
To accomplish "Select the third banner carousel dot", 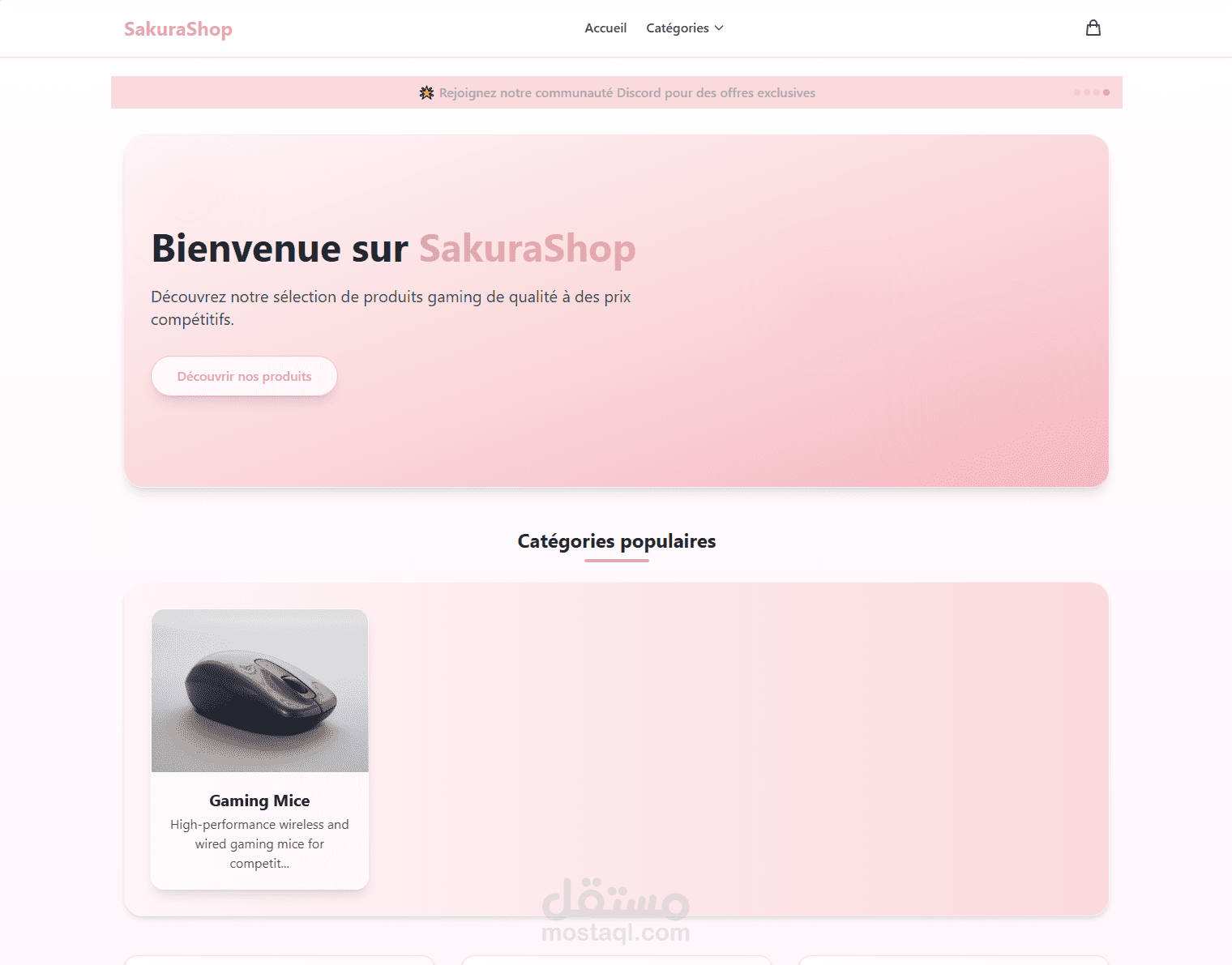I will click(x=1097, y=92).
